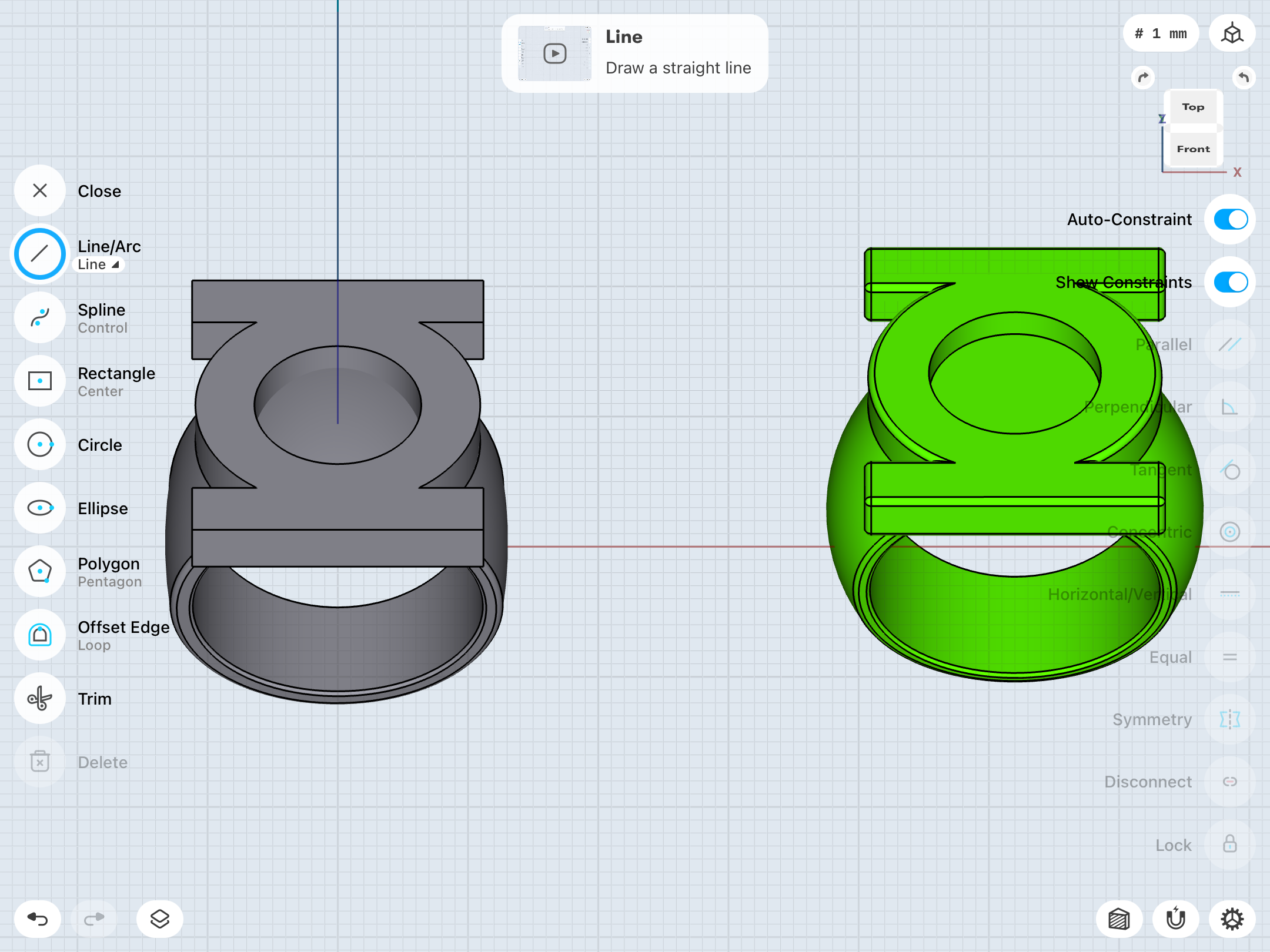Apply the Equal constraint
The height and width of the screenshot is (952, 1270).
(x=1230, y=658)
